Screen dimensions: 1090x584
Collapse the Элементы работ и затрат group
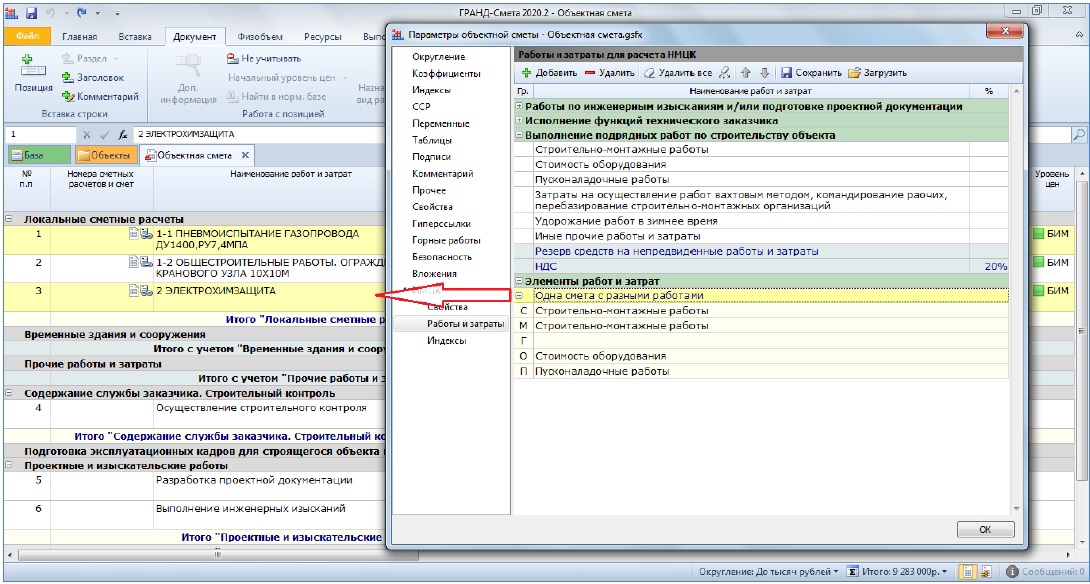pos(519,282)
